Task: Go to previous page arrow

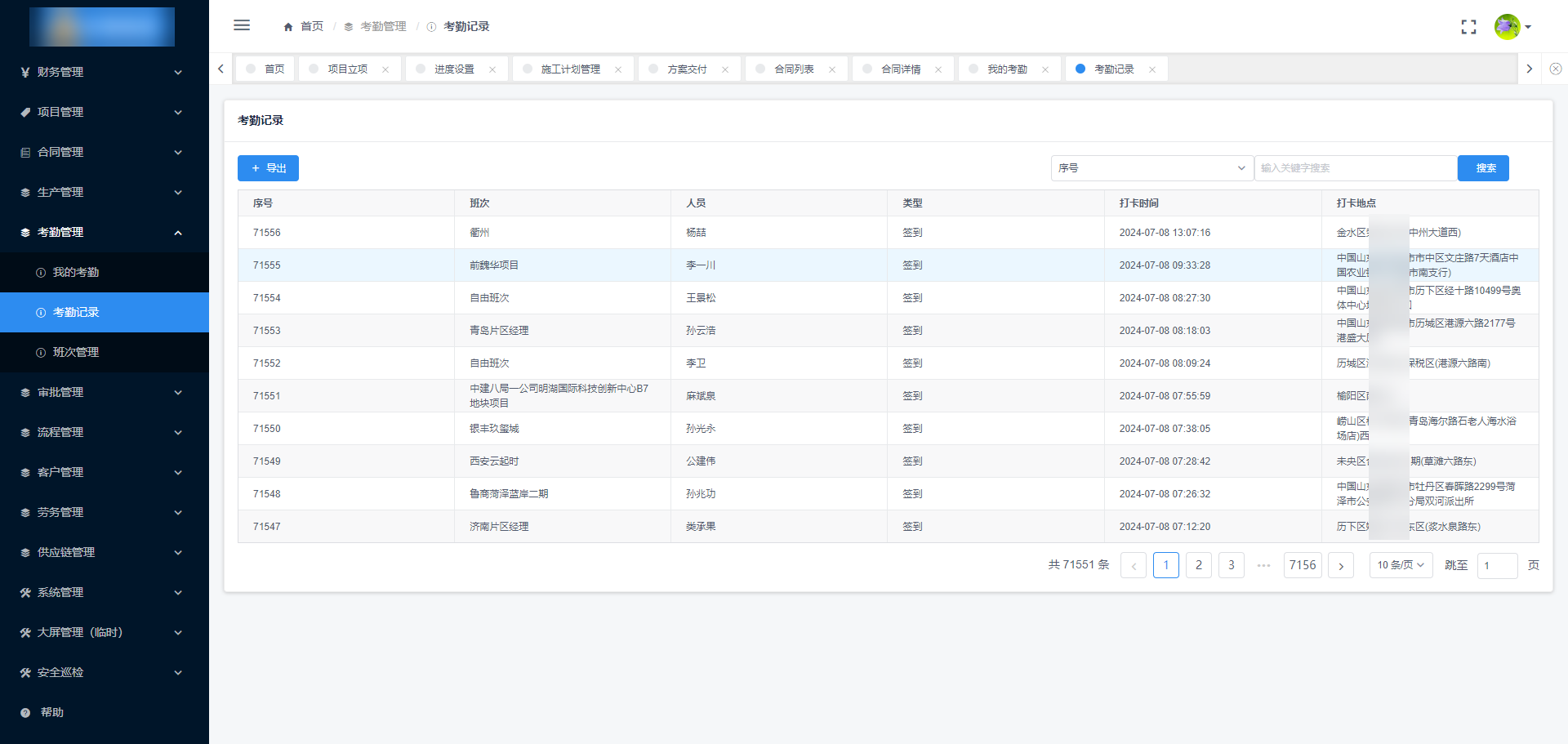Action: [x=1134, y=565]
